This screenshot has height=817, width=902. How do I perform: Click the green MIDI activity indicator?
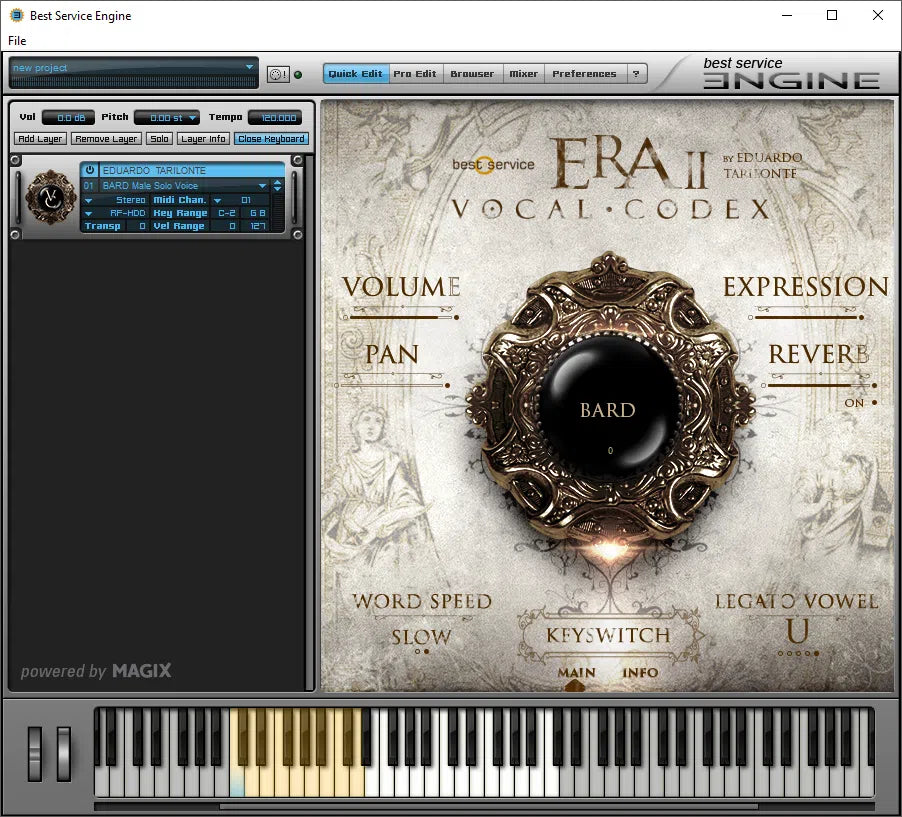(x=299, y=74)
